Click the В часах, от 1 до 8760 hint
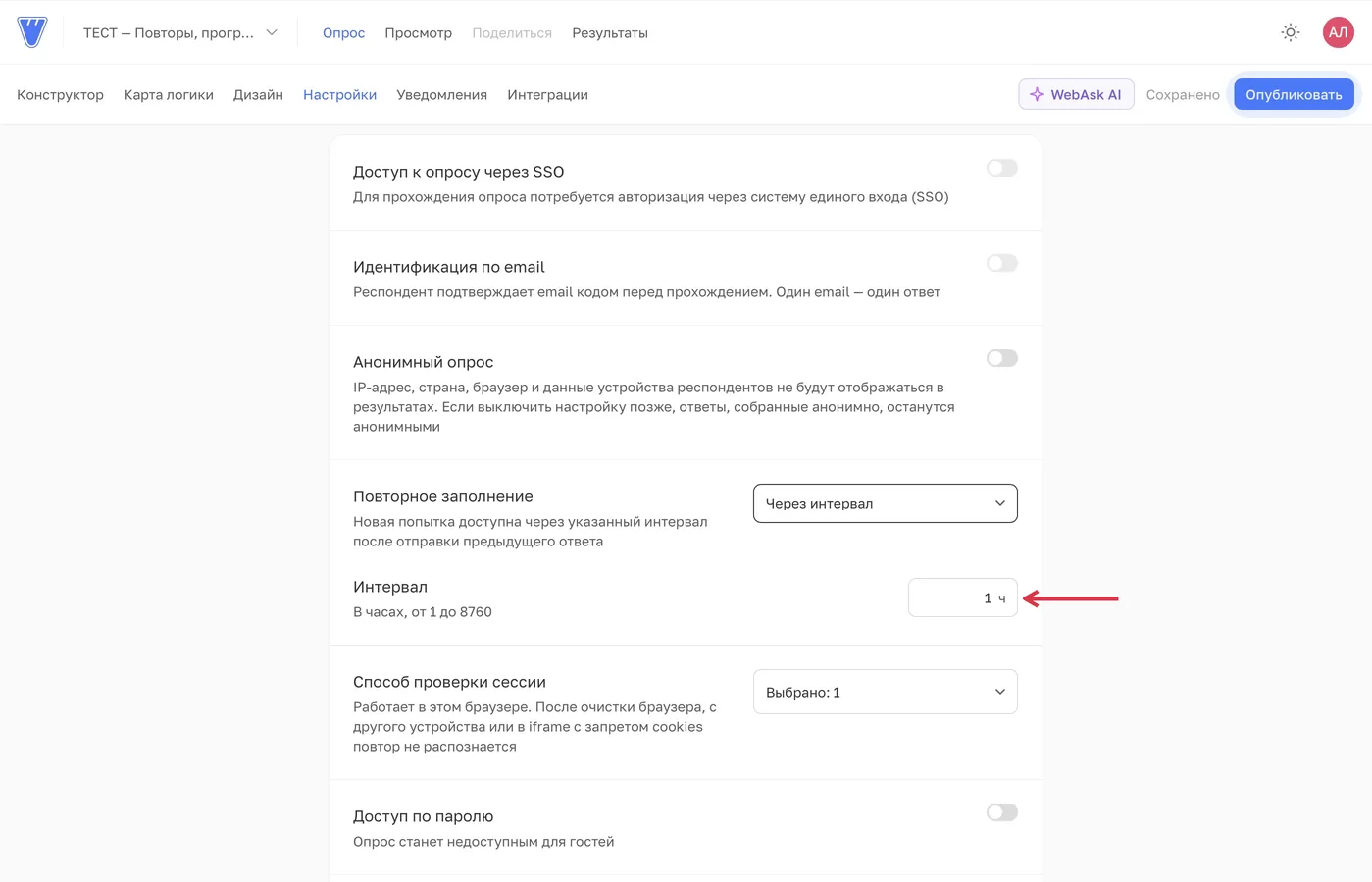This screenshot has width=1372, height=882. [x=423, y=611]
